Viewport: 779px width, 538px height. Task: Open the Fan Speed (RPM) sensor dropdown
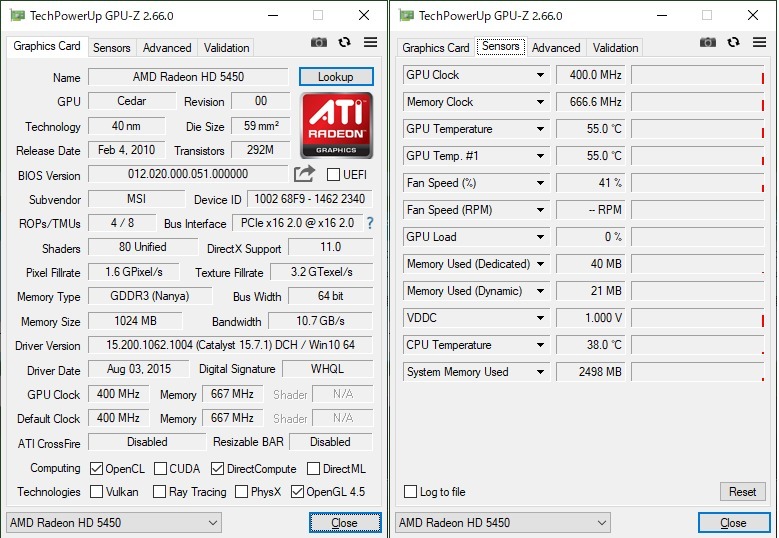(x=540, y=210)
